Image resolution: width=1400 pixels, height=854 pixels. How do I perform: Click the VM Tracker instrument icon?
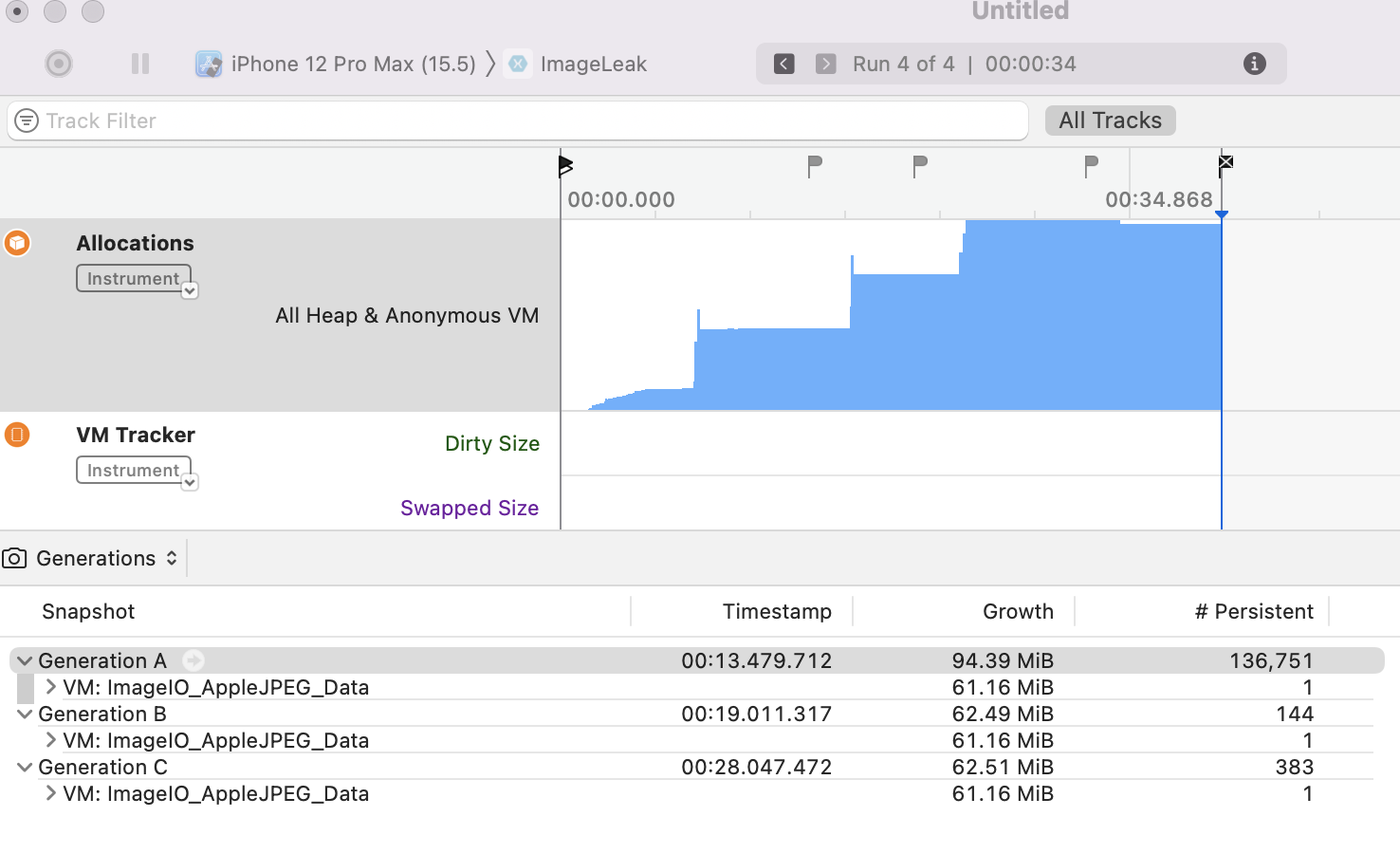17,435
